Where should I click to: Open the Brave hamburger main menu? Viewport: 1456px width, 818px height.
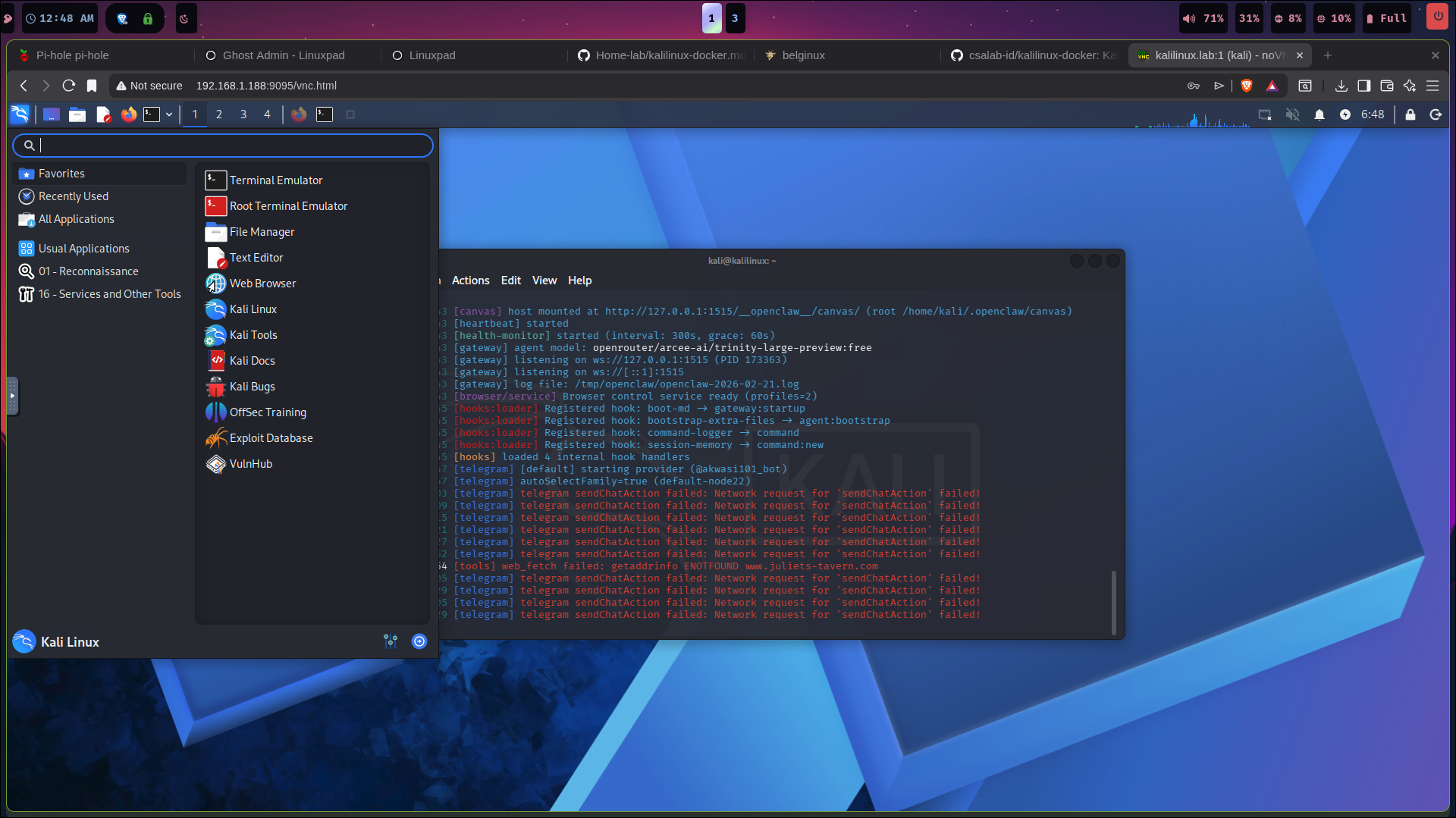[x=1432, y=86]
